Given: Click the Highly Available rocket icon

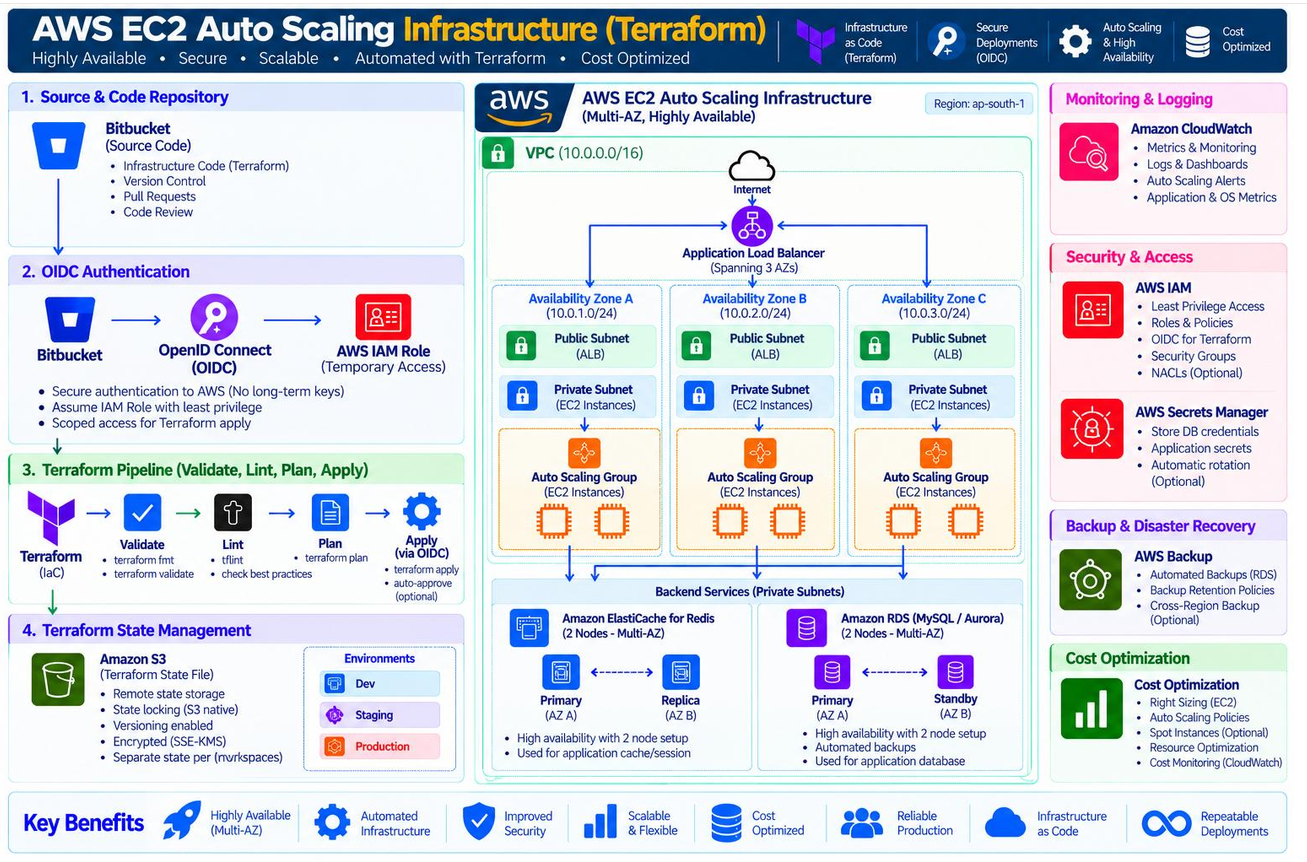Looking at the screenshot, I should tap(182, 821).
